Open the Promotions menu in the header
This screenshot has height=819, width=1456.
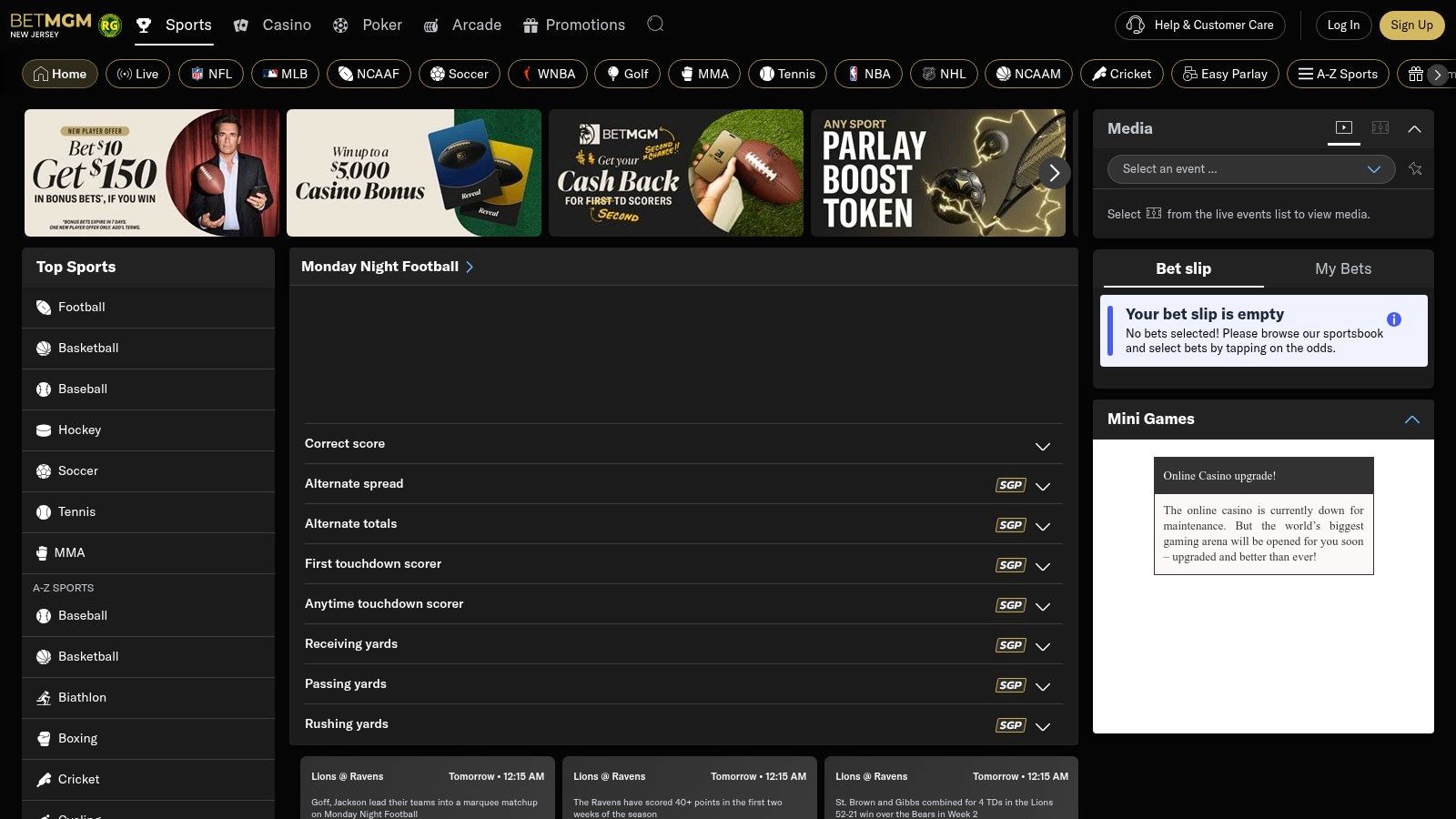[x=573, y=25]
